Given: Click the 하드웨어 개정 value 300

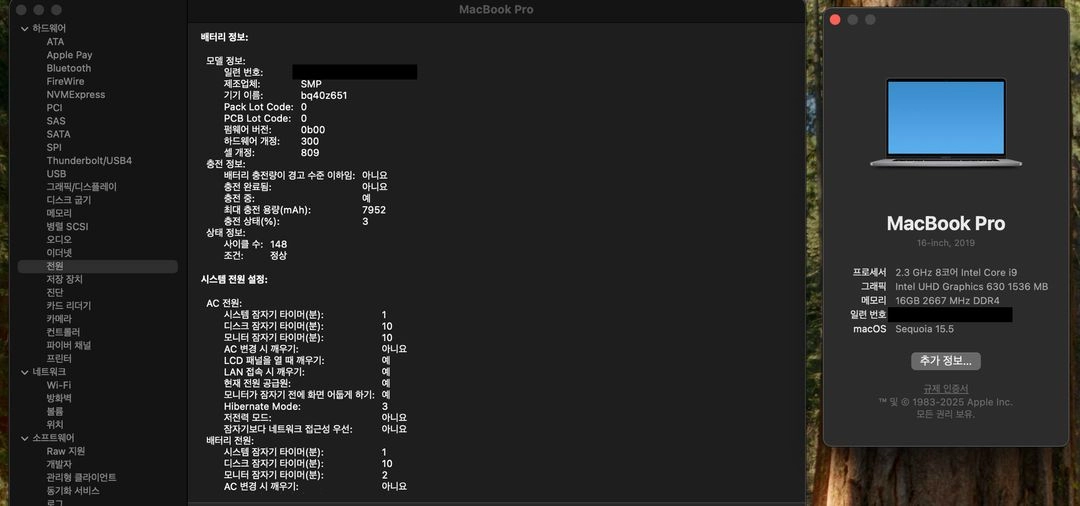Looking at the screenshot, I should tap(310, 141).
